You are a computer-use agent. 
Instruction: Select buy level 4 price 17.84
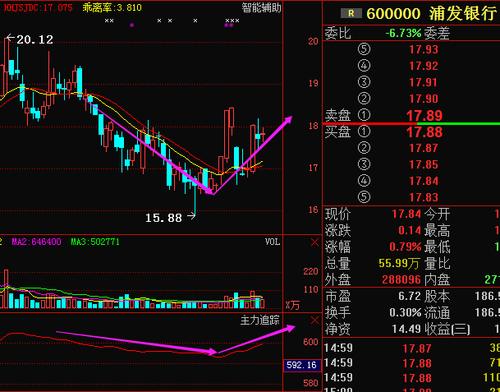coord(423,181)
